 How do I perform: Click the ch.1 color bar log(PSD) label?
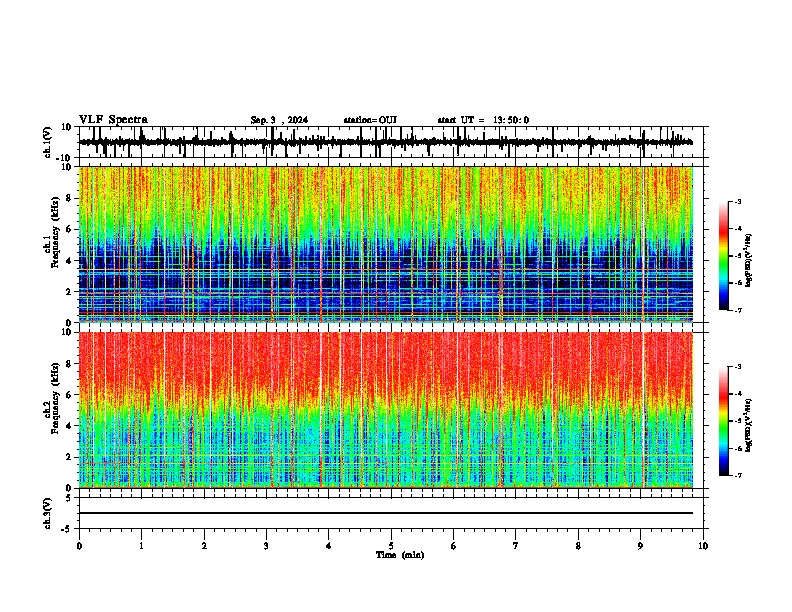tap(748, 261)
